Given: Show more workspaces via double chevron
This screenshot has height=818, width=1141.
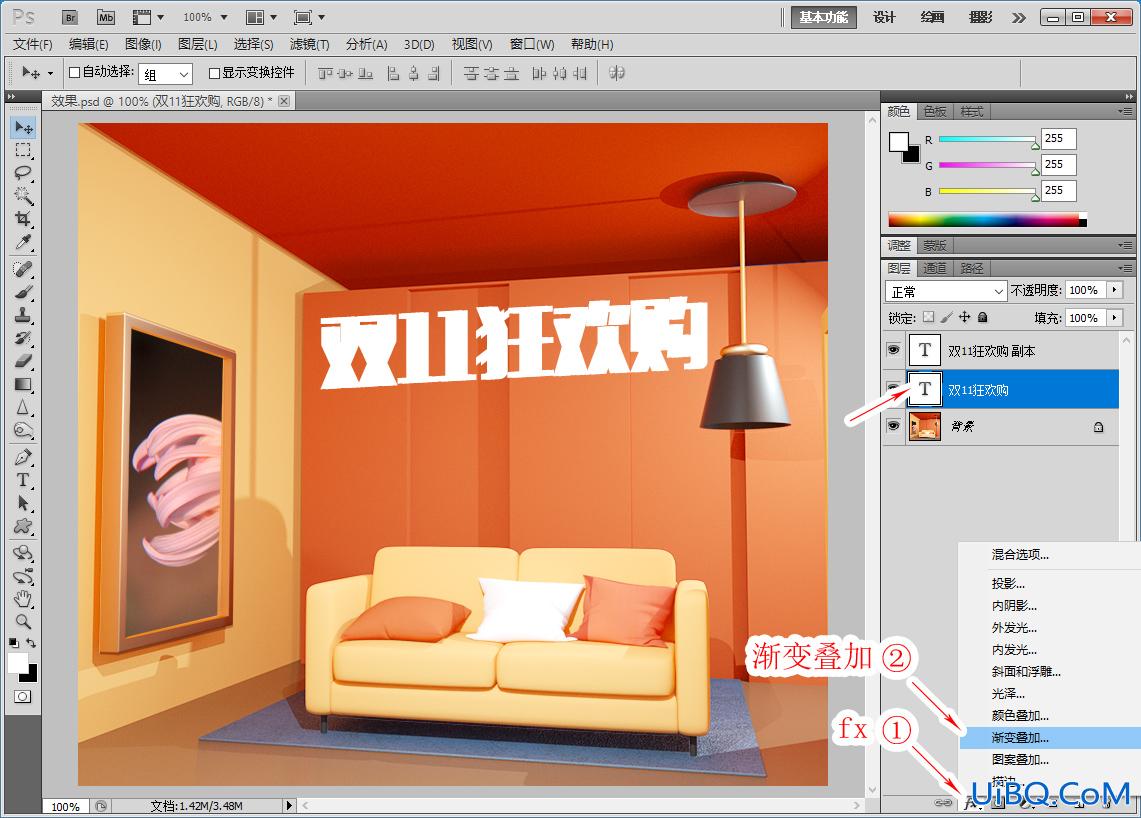Looking at the screenshot, I should 1019,17.
